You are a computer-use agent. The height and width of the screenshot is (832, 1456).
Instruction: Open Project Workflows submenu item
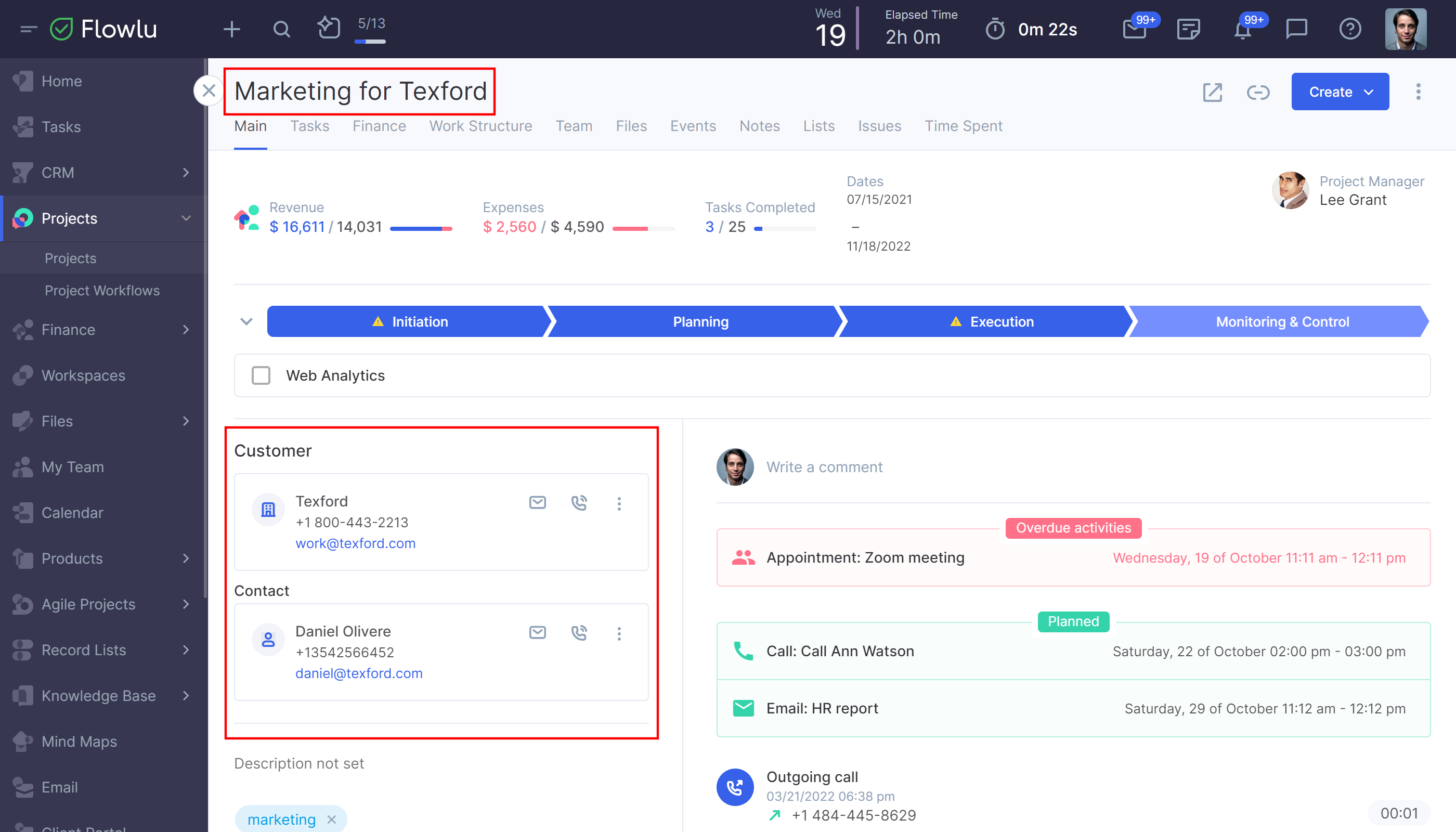pyautogui.click(x=102, y=290)
